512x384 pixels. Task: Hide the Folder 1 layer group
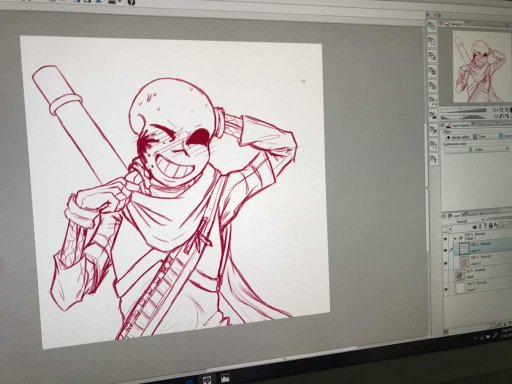(446, 238)
